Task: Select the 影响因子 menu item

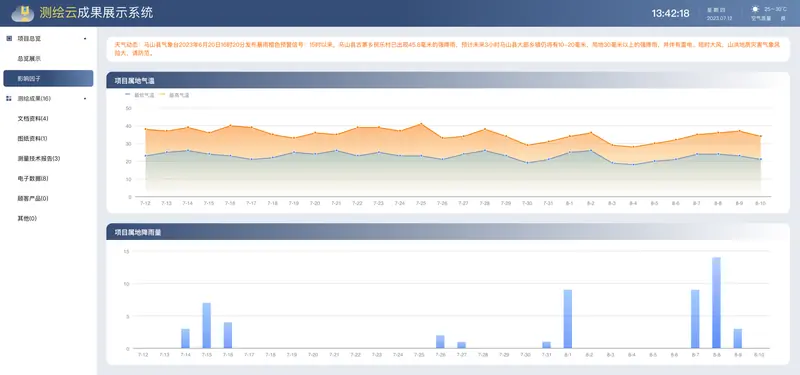Action: (48, 79)
